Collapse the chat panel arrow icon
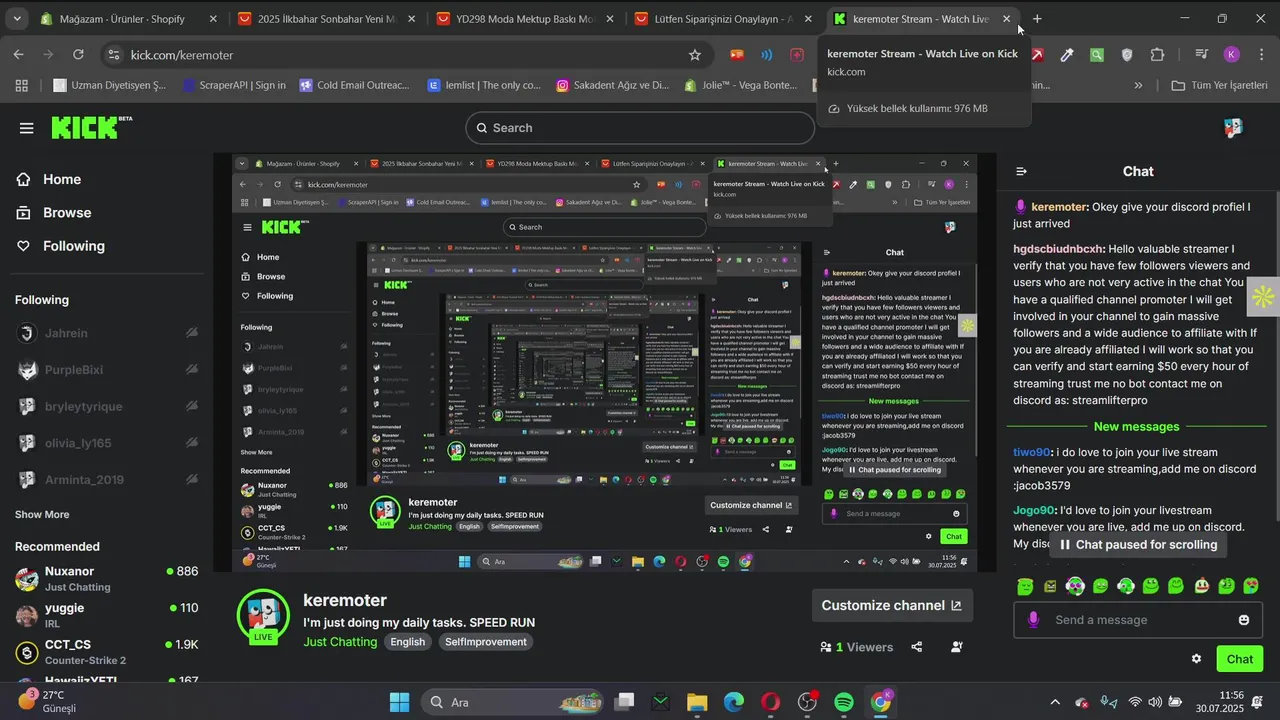 pyautogui.click(x=1021, y=171)
